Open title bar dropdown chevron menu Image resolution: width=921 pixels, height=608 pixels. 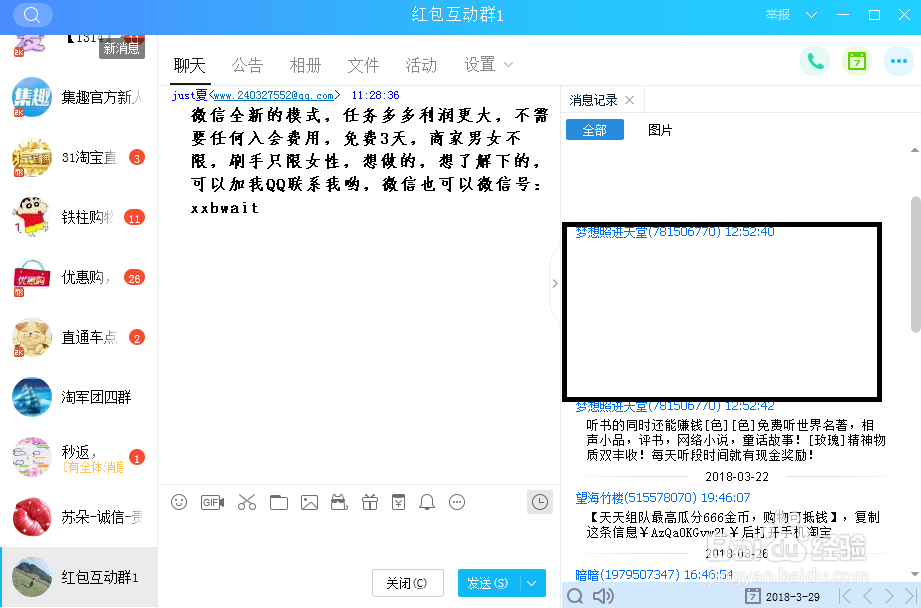811,15
